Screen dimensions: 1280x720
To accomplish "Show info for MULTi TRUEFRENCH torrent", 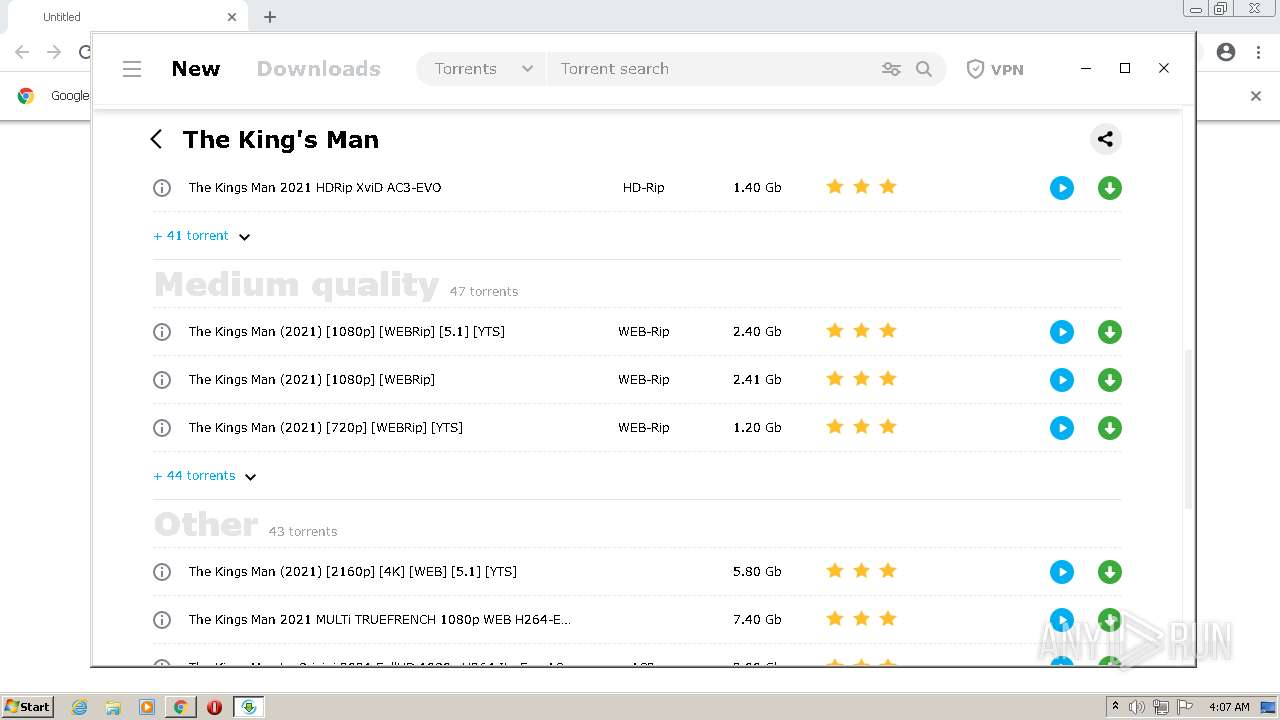I will point(162,620).
